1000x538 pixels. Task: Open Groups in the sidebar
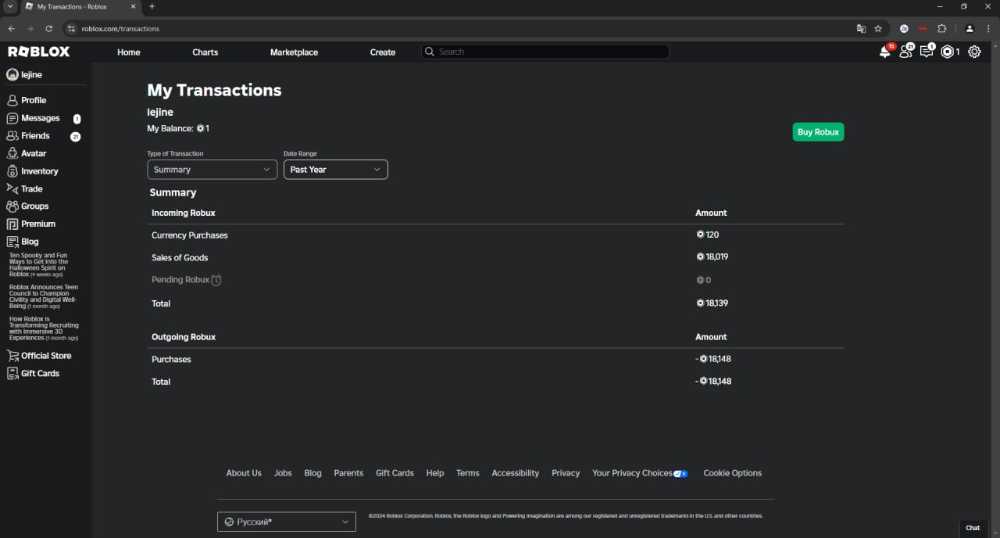coord(34,207)
